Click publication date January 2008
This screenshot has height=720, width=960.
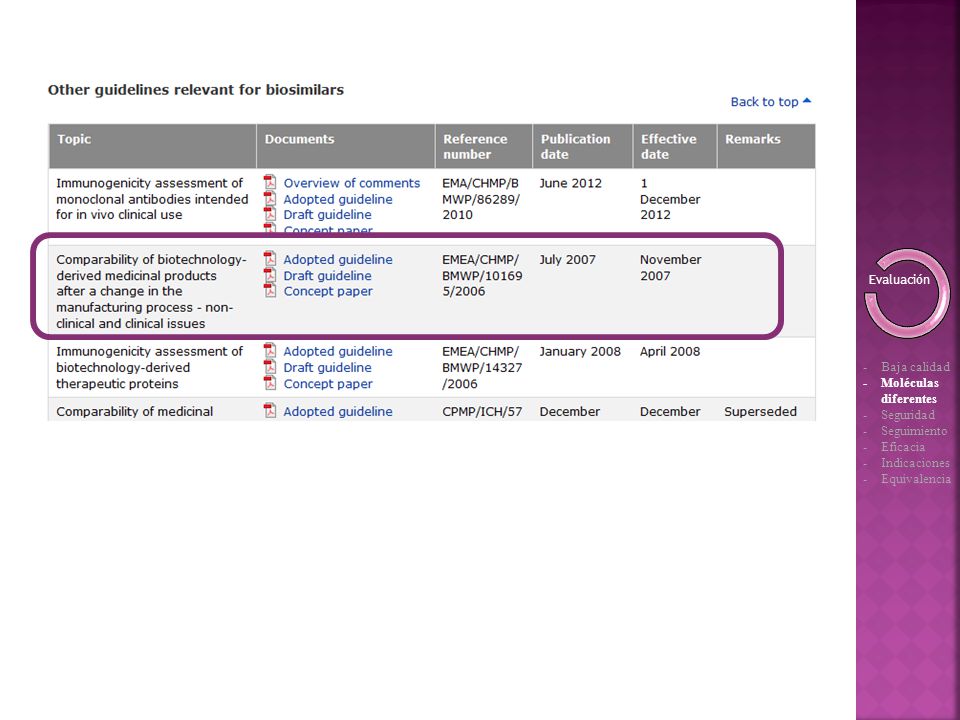(x=580, y=351)
